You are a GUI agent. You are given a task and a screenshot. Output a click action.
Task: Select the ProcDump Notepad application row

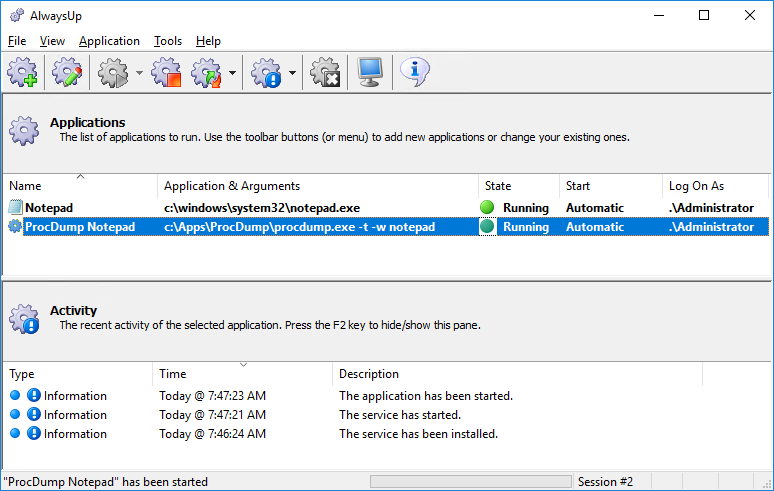click(x=387, y=227)
